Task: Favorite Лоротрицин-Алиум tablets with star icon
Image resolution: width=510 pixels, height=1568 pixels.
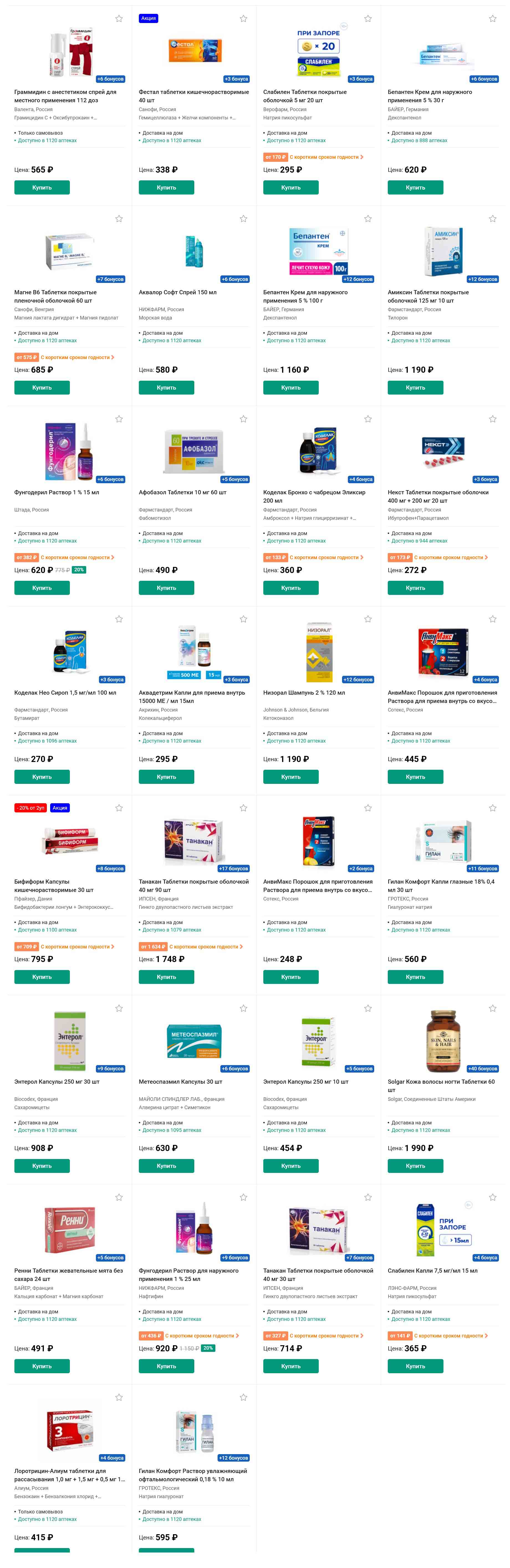Action: coord(119,1398)
